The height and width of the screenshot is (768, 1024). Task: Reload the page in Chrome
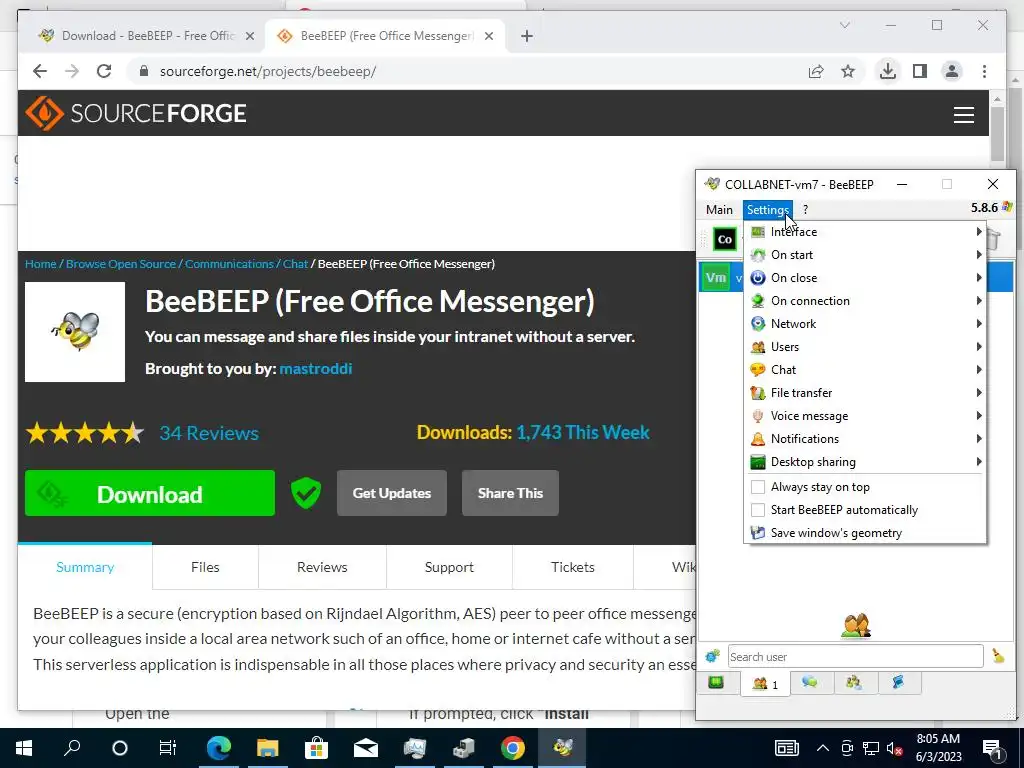point(104,71)
